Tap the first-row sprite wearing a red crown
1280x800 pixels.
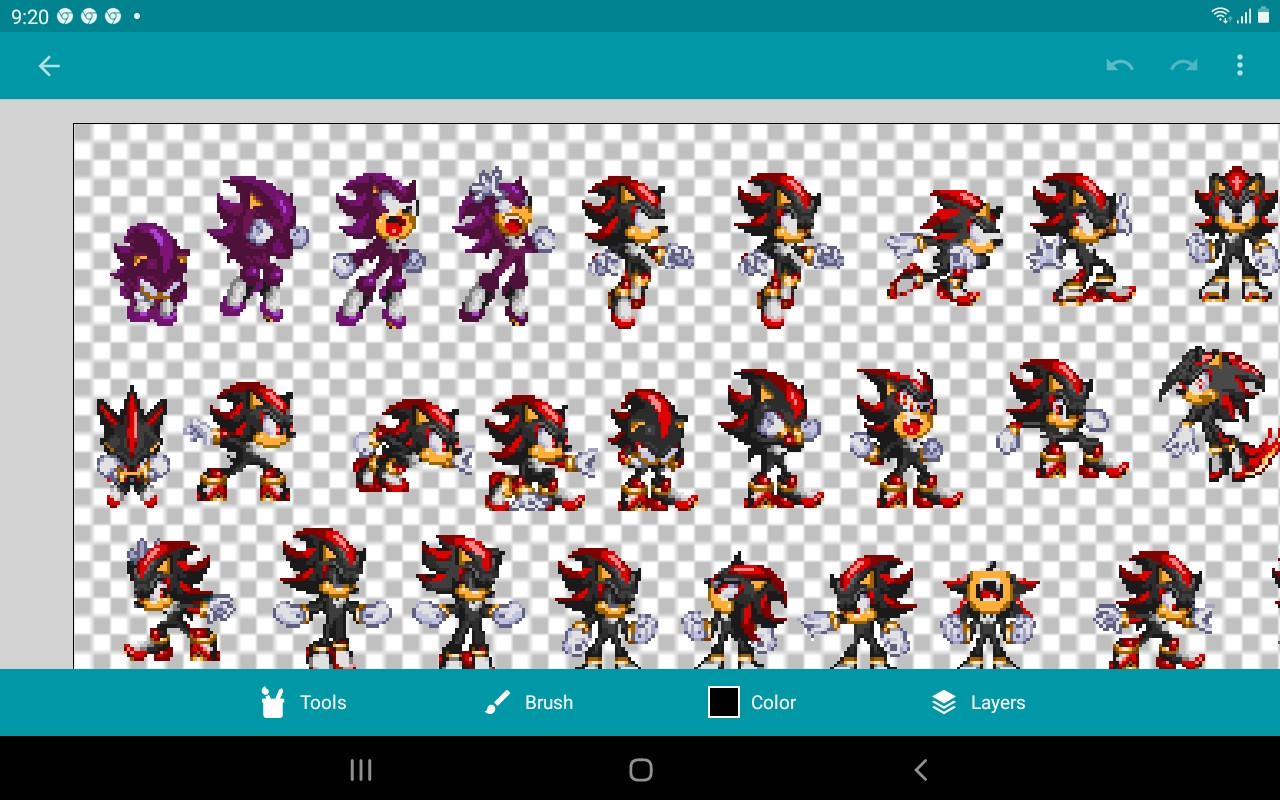pyautogui.click(x=1234, y=234)
